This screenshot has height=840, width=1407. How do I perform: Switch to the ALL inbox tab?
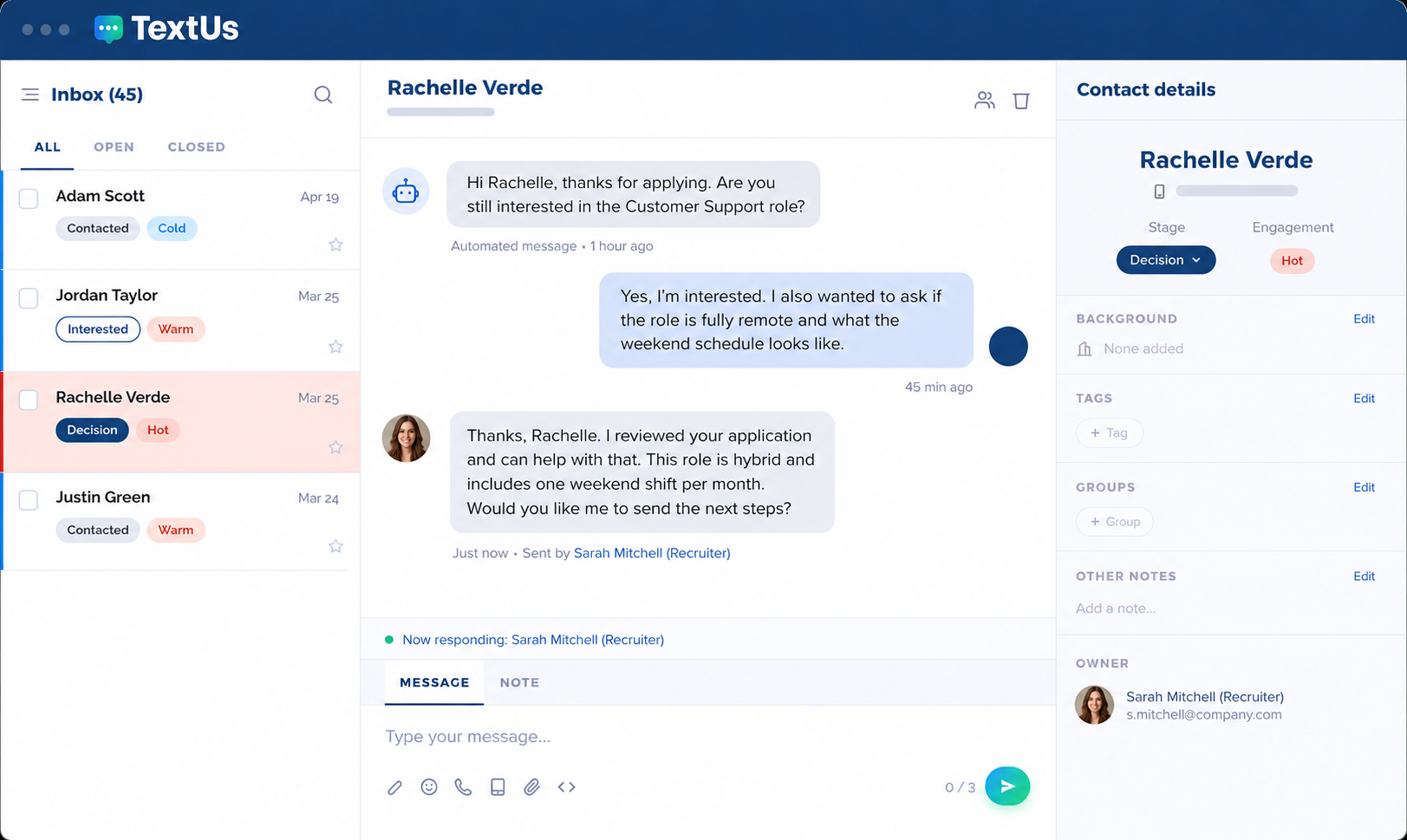coord(48,147)
